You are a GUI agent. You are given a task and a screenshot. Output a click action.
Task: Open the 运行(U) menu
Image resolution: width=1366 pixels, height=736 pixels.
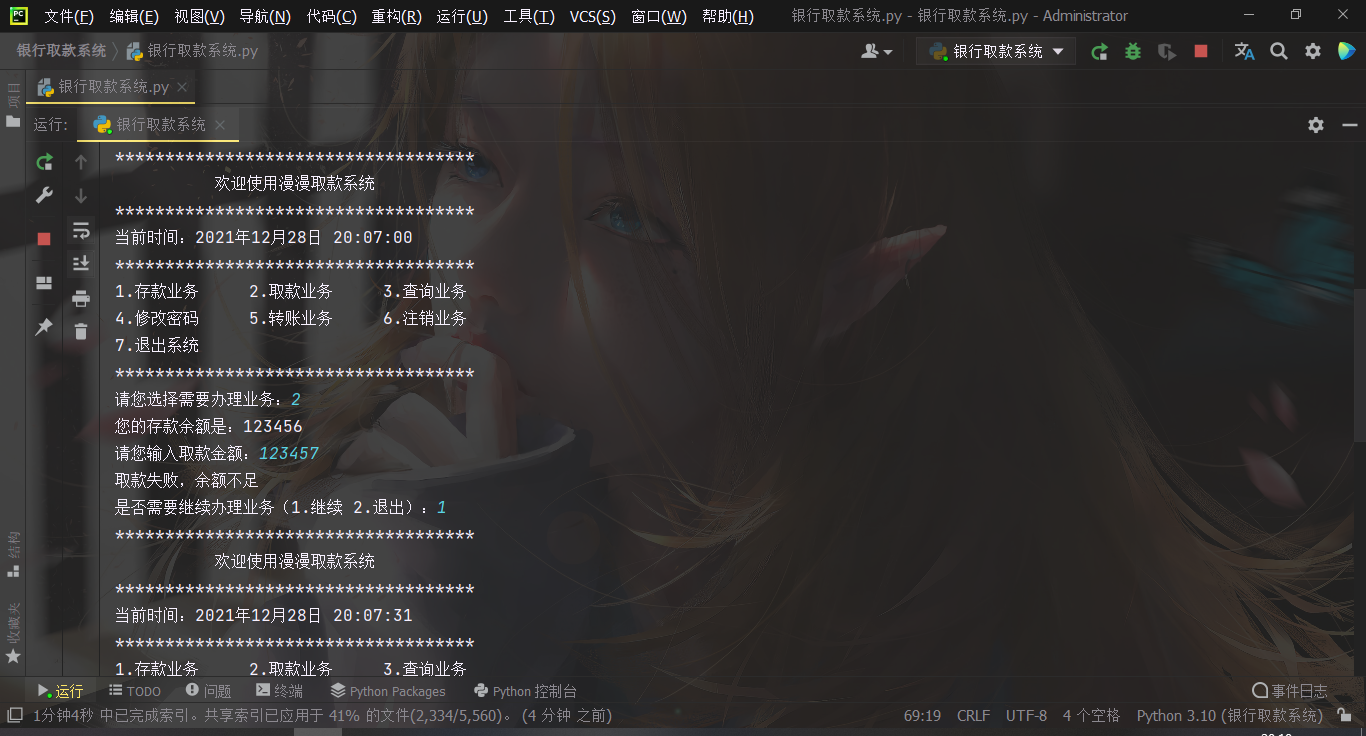pyautogui.click(x=462, y=16)
